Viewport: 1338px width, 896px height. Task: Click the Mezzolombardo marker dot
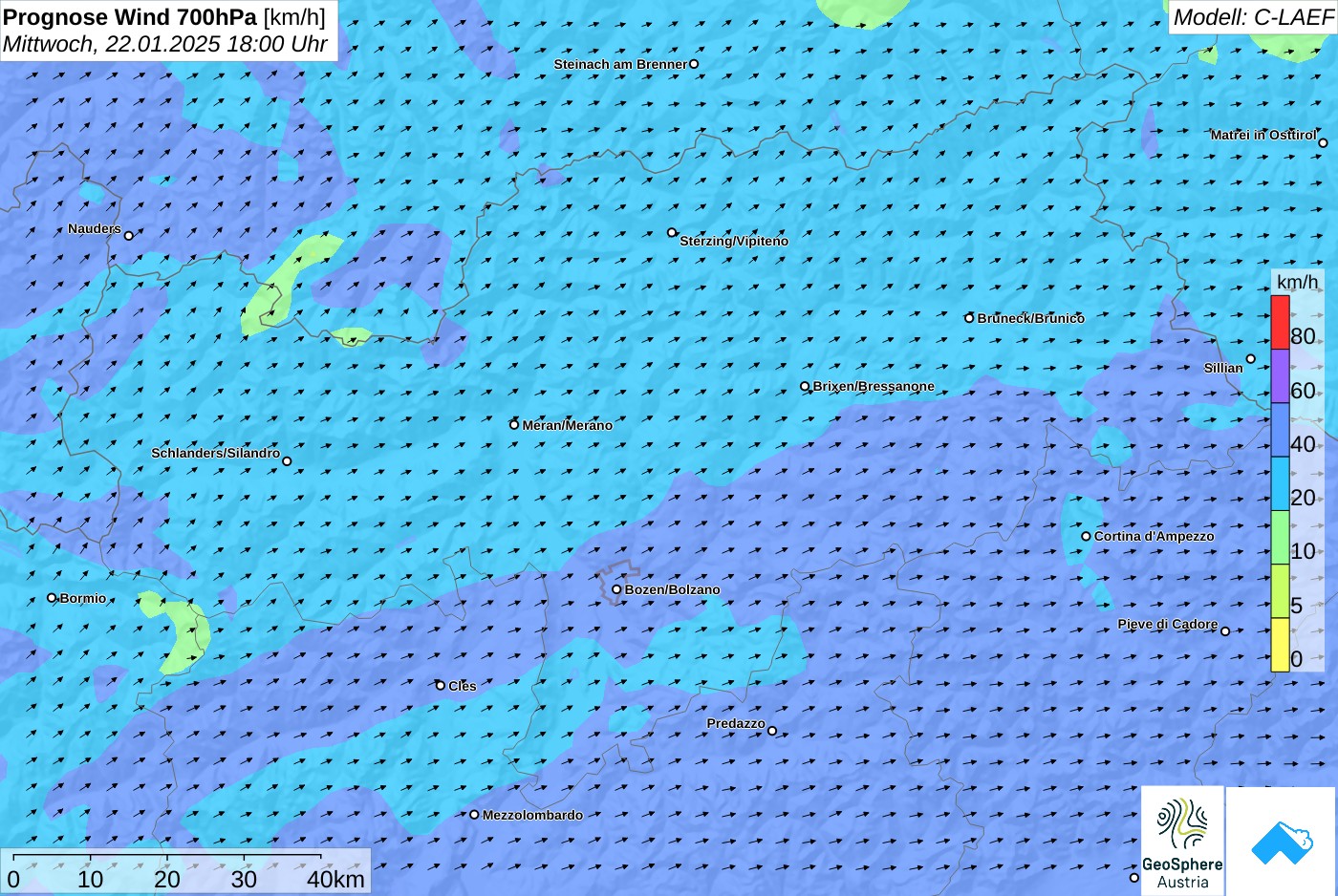coord(474,815)
